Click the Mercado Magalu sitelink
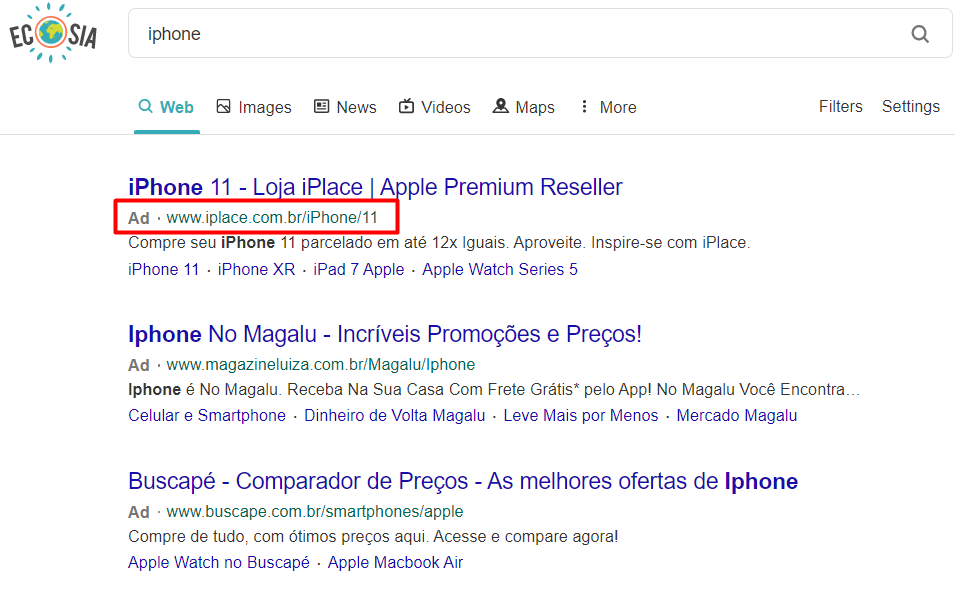Image resolution: width=955 pixels, height=600 pixels. tap(736, 415)
